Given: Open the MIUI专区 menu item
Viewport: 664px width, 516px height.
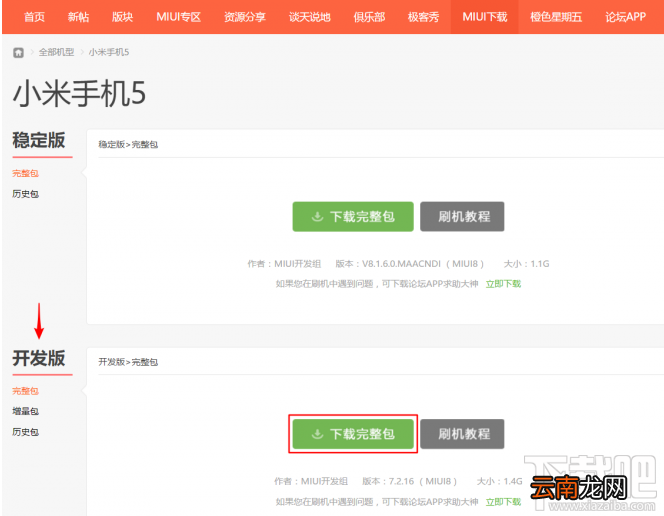Looking at the screenshot, I should [x=178, y=17].
